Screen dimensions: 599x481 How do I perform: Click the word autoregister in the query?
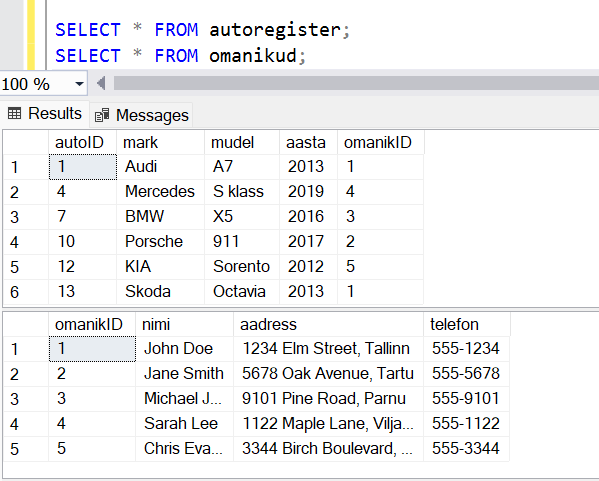point(275,30)
